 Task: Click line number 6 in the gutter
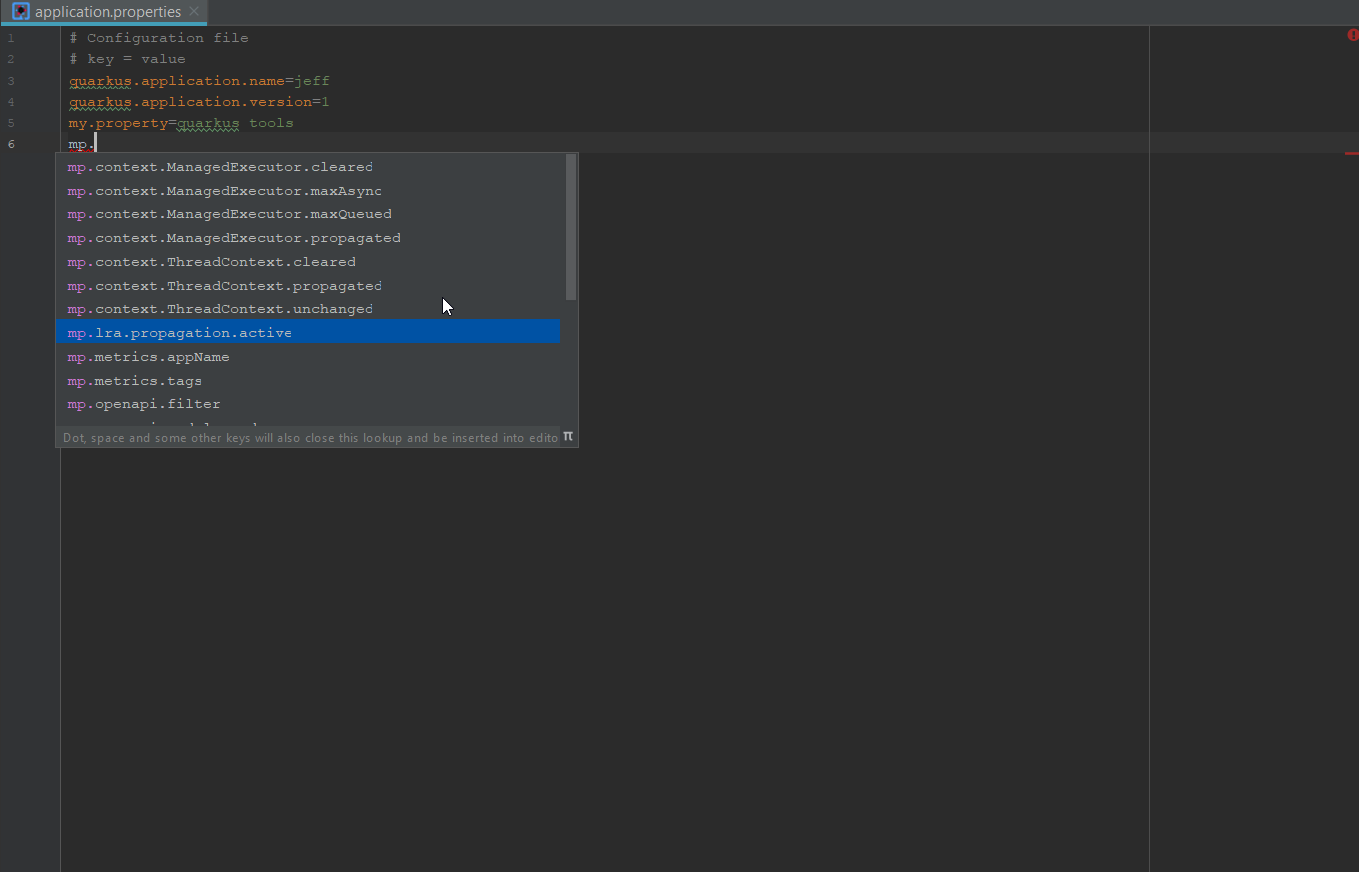(11, 143)
